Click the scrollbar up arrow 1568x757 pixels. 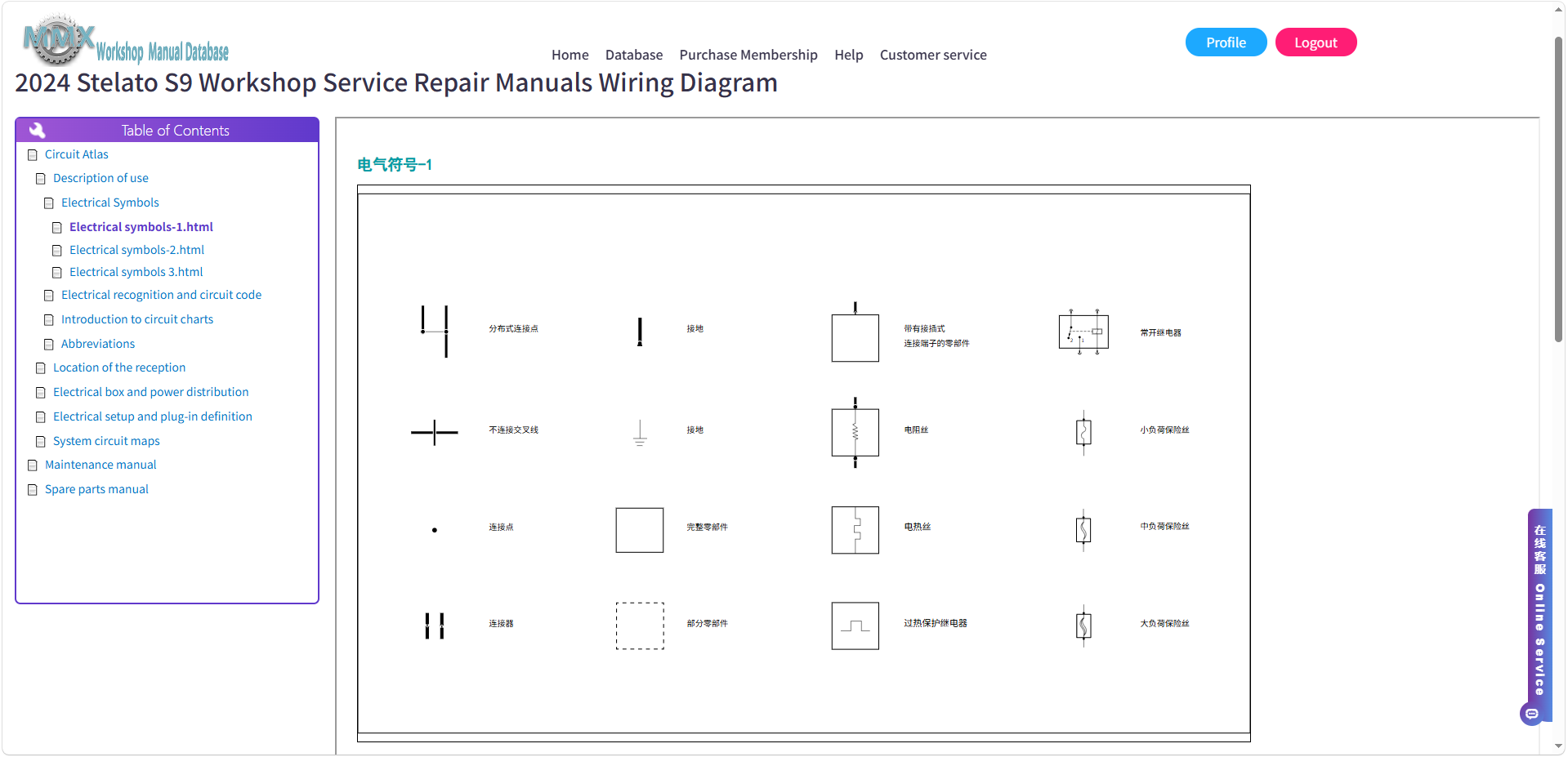point(1559,10)
